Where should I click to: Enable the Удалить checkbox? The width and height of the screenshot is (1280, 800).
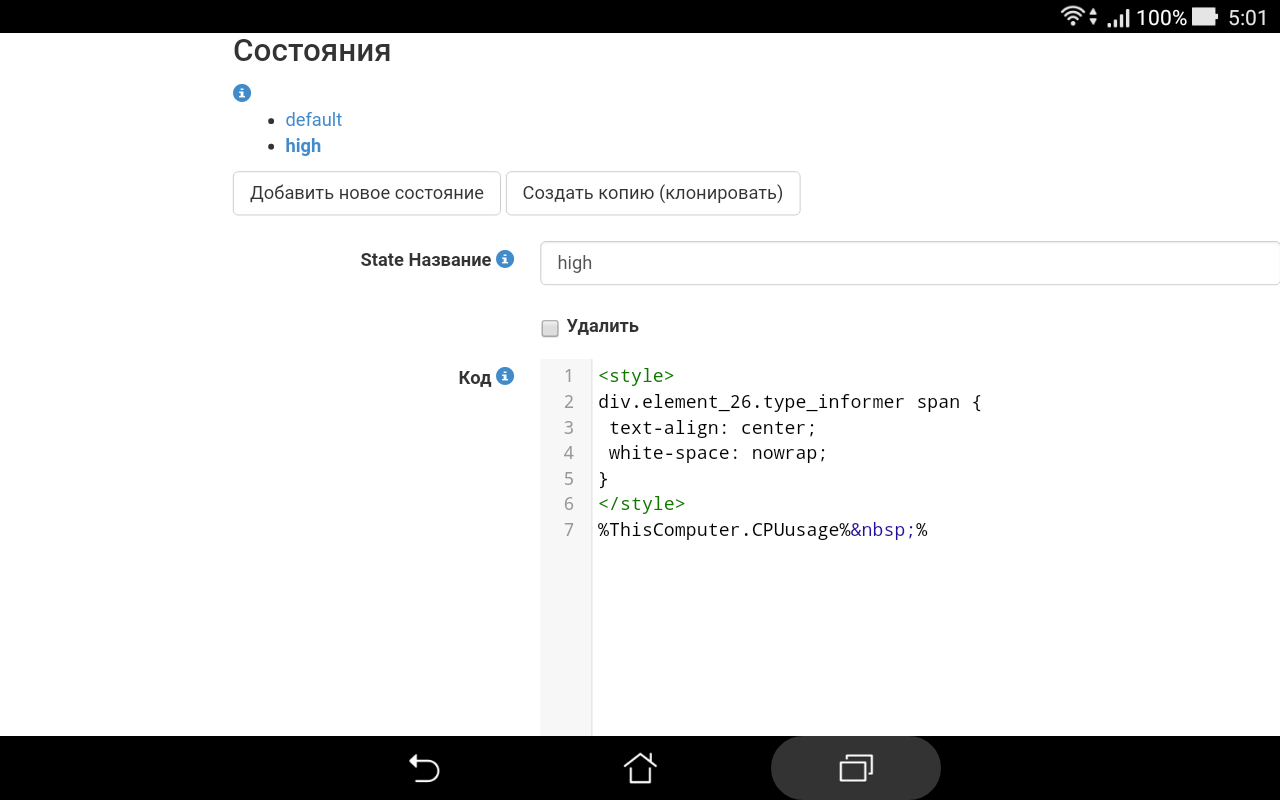[x=550, y=326]
